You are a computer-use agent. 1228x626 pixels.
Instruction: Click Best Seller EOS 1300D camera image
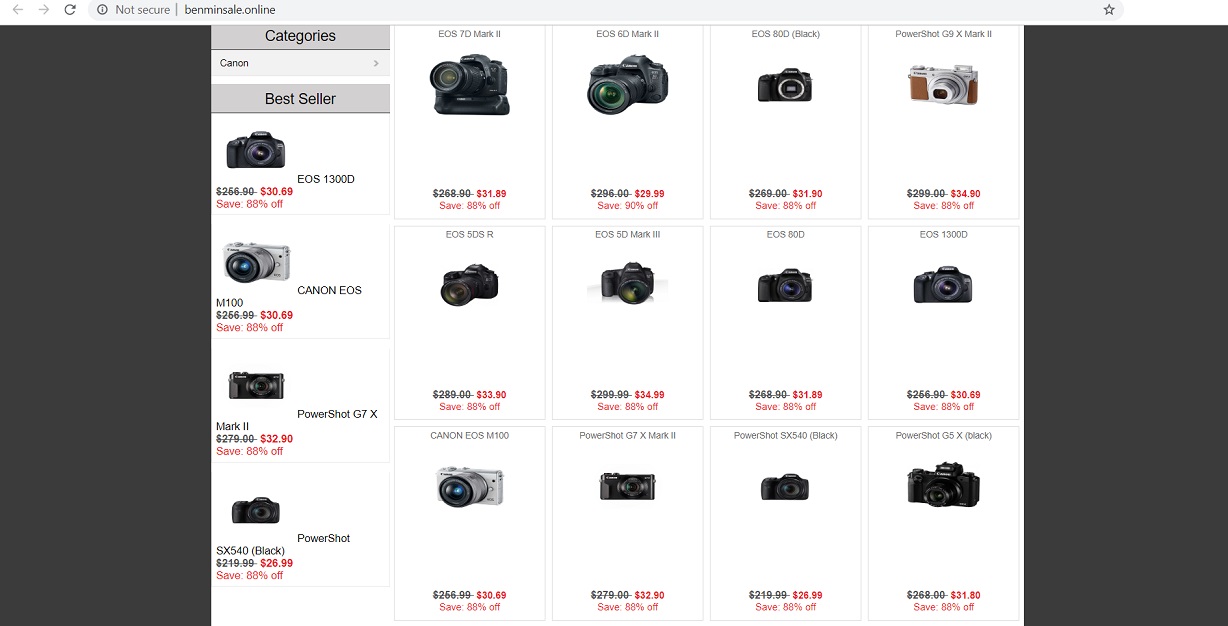[256, 149]
